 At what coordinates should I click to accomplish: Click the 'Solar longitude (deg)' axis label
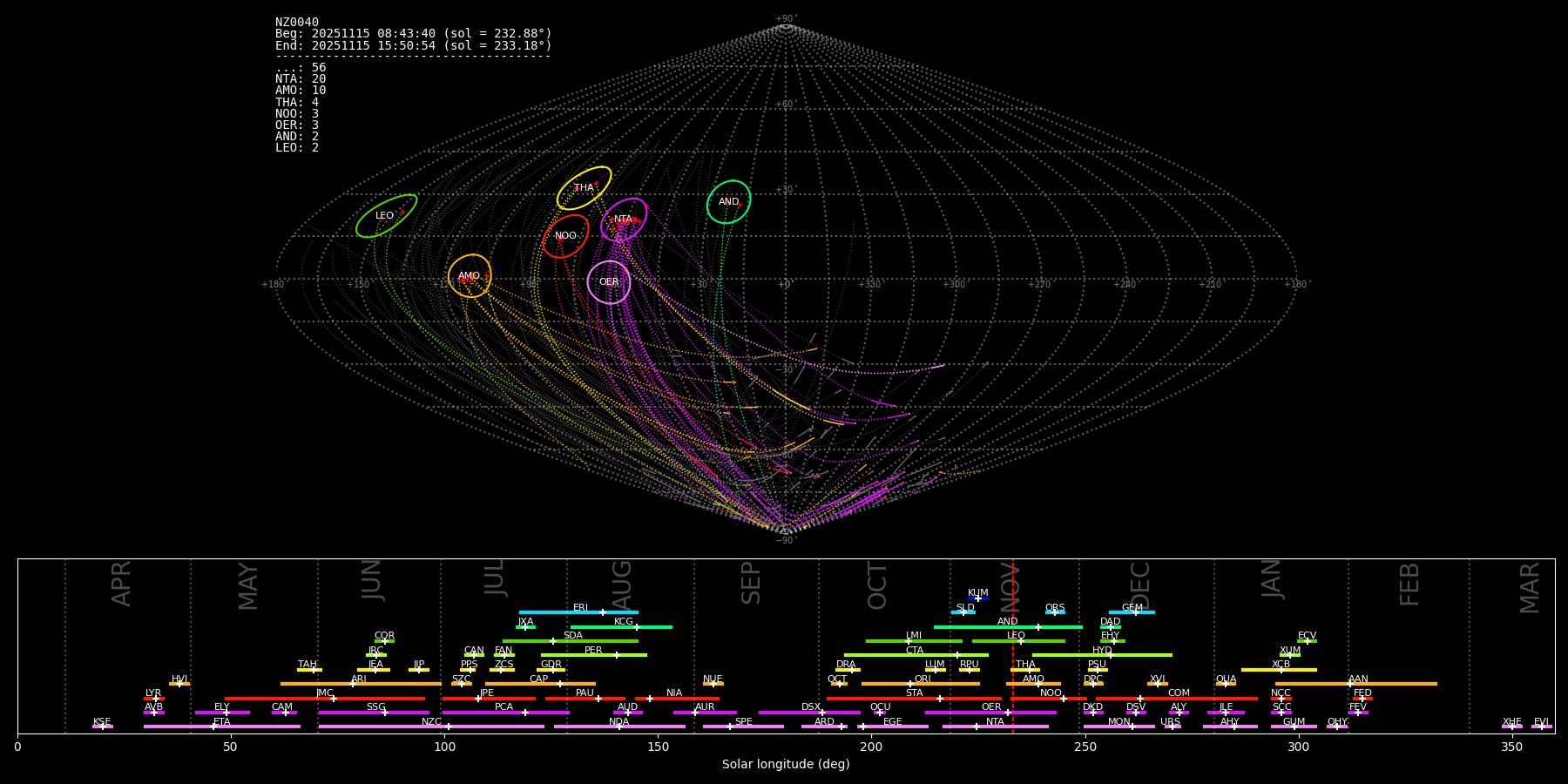786,765
